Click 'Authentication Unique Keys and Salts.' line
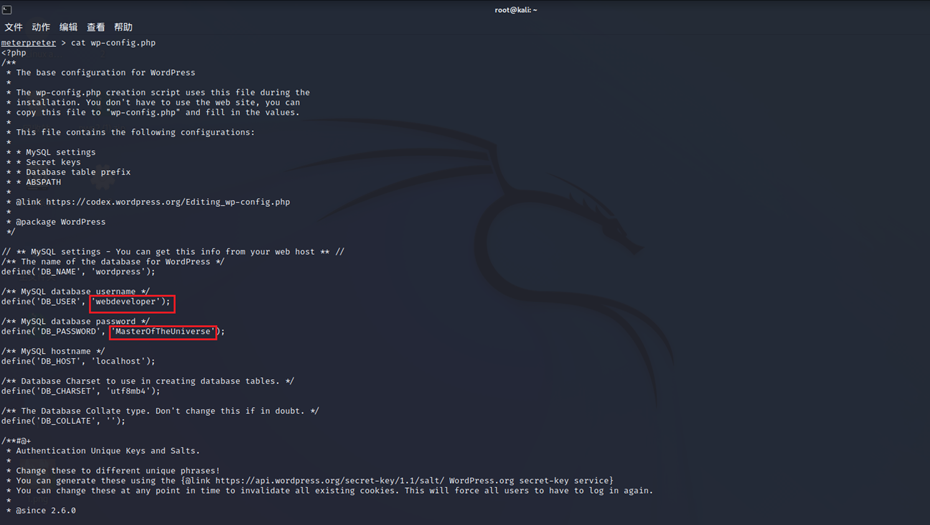The image size is (930, 525). 103,451
